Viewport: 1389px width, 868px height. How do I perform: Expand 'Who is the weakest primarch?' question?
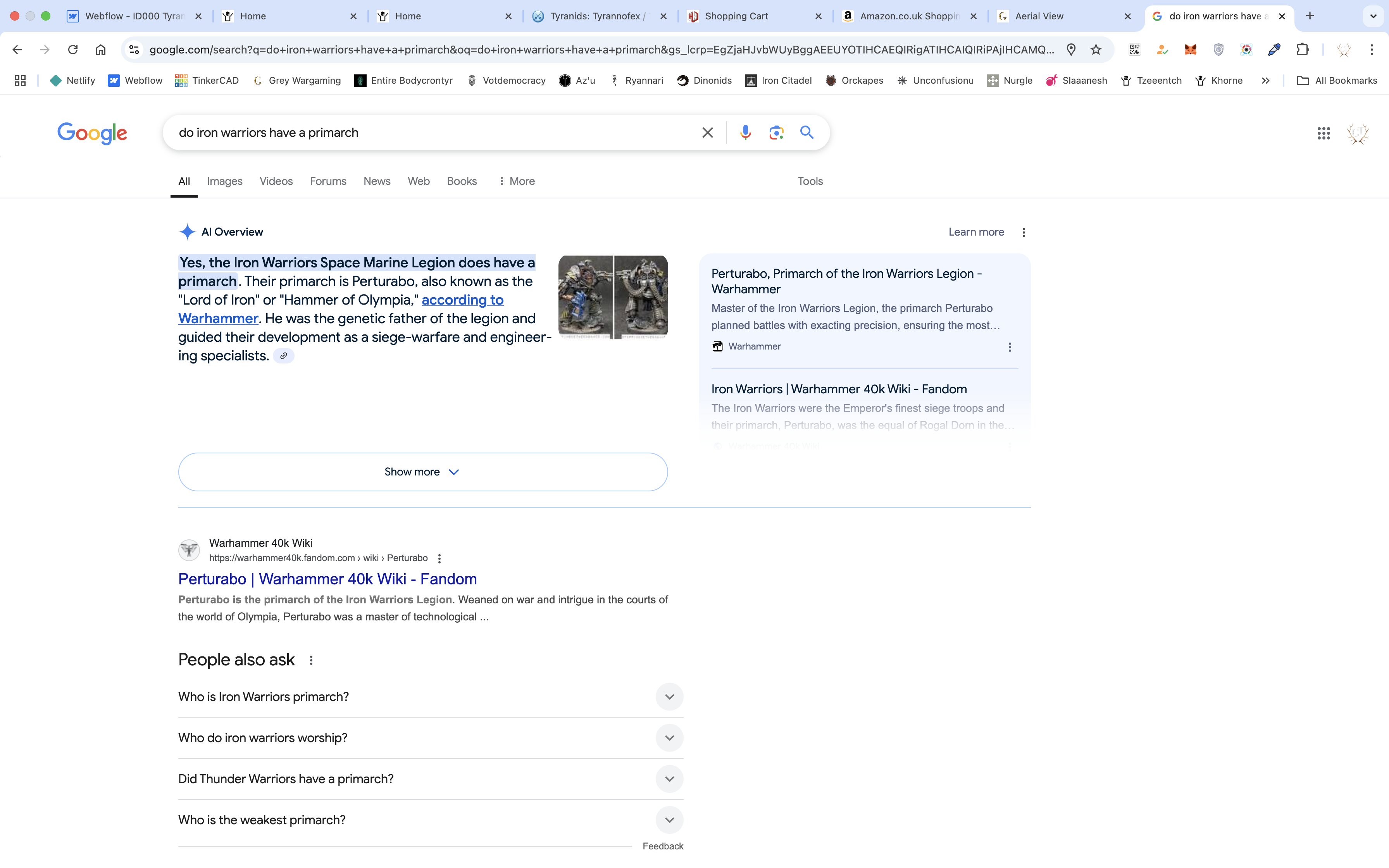point(669,820)
